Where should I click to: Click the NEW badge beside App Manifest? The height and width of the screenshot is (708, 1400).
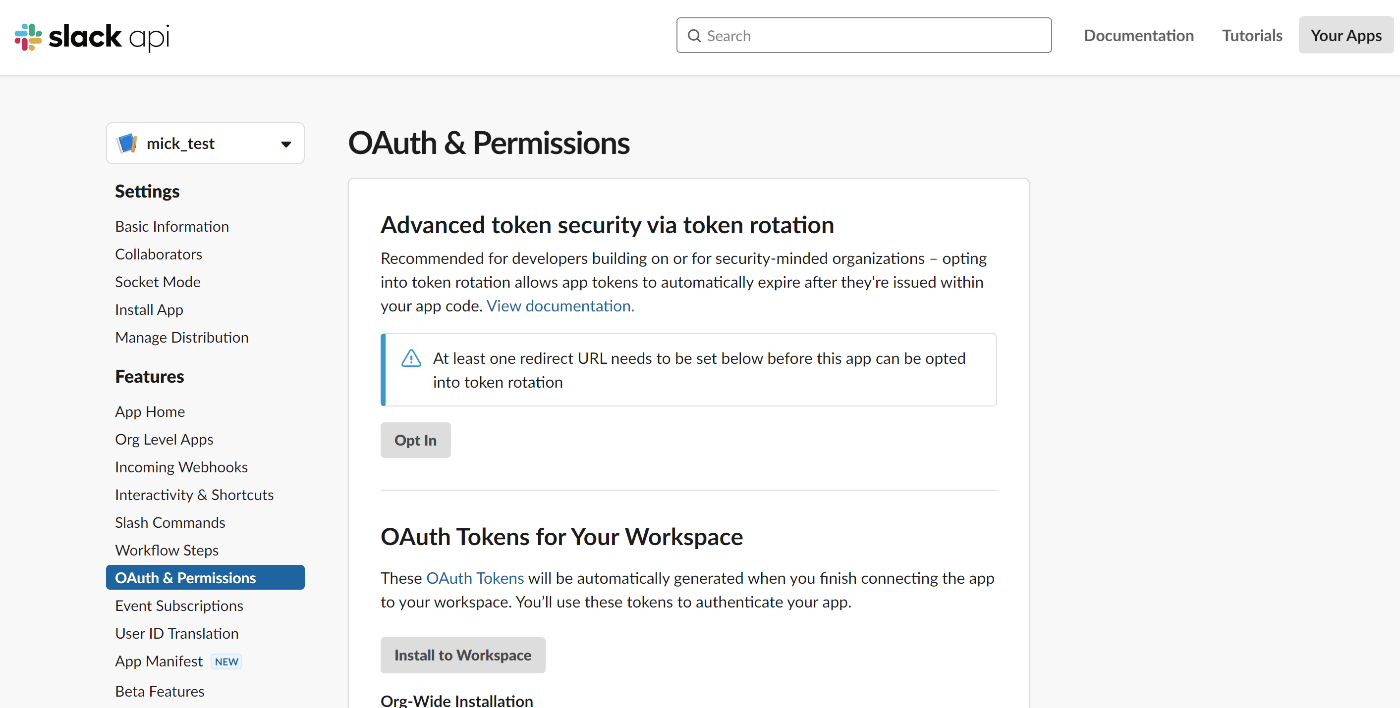227,662
